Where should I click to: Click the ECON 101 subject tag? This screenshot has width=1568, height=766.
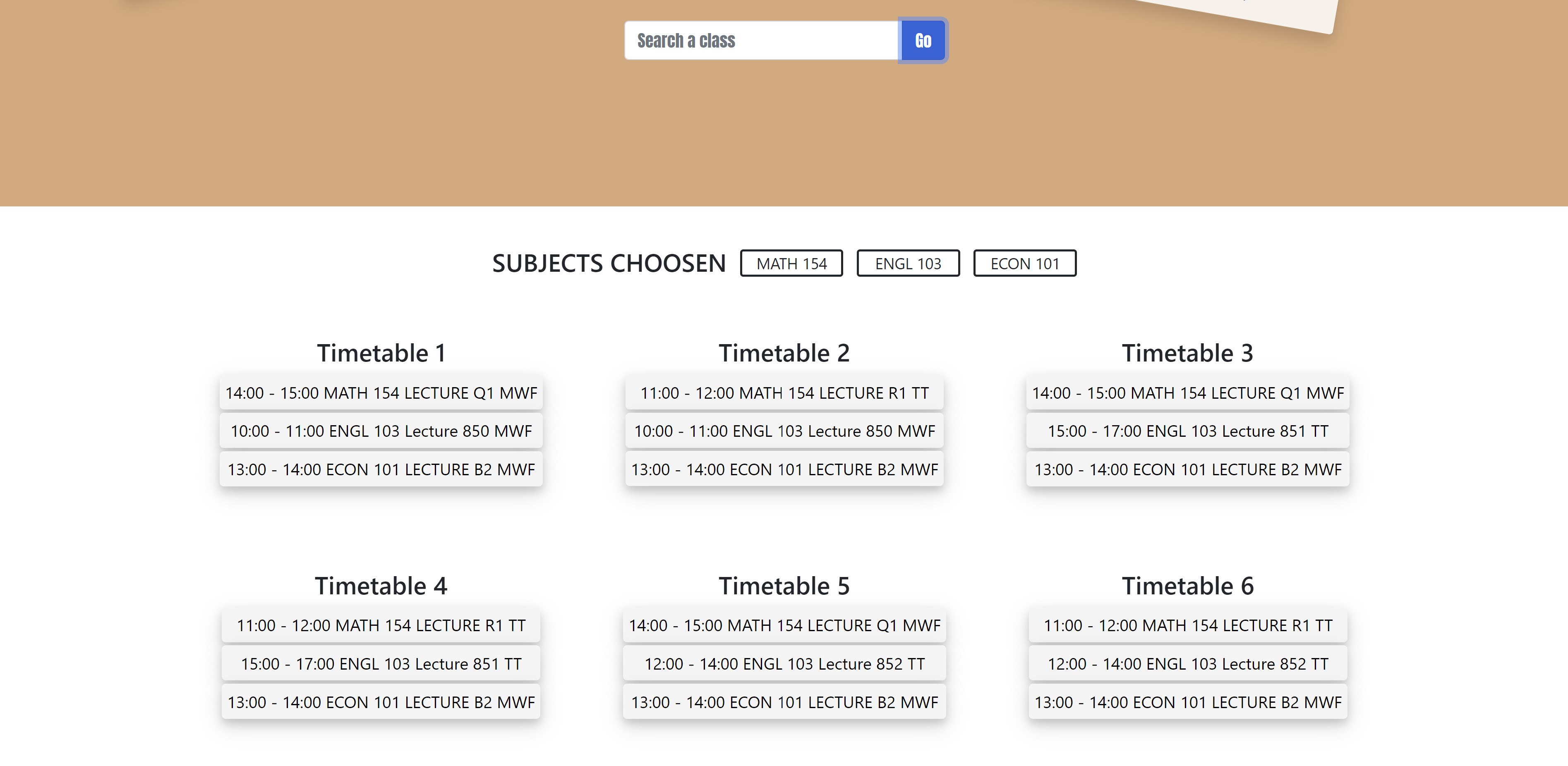coord(1024,263)
